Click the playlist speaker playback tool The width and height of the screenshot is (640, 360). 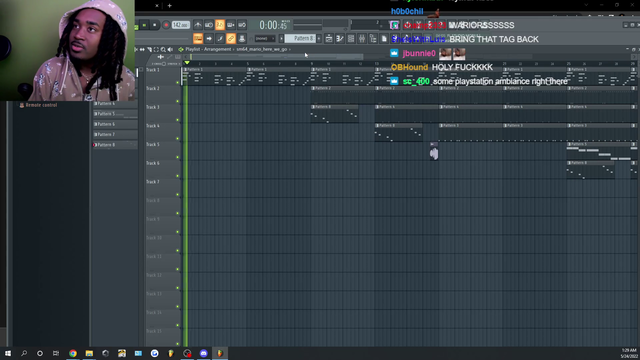170,49
